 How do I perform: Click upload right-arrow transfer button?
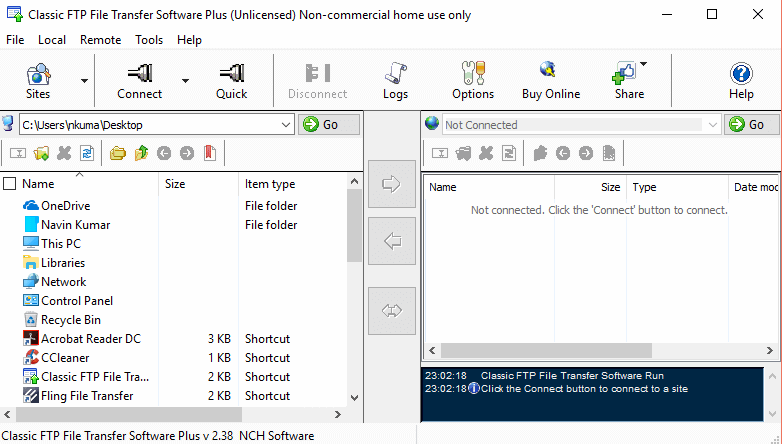tap(392, 184)
